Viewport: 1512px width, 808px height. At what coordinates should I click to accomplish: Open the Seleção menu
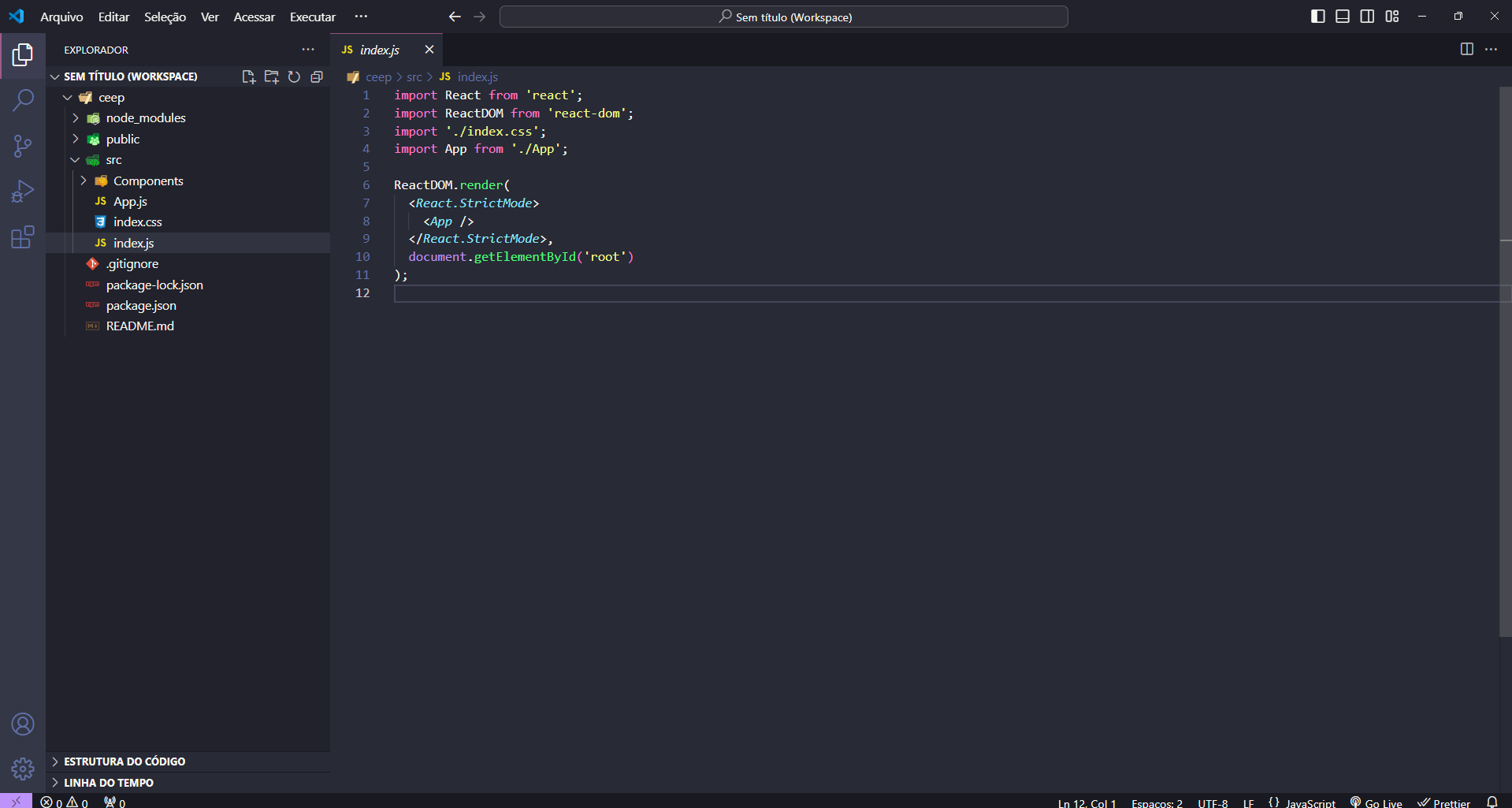[165, 17]
